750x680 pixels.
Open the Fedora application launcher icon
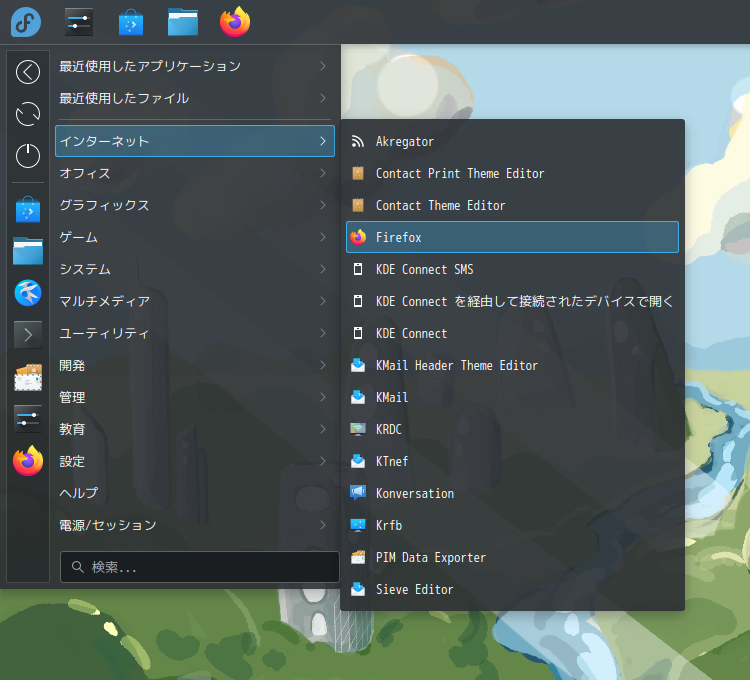26,22
